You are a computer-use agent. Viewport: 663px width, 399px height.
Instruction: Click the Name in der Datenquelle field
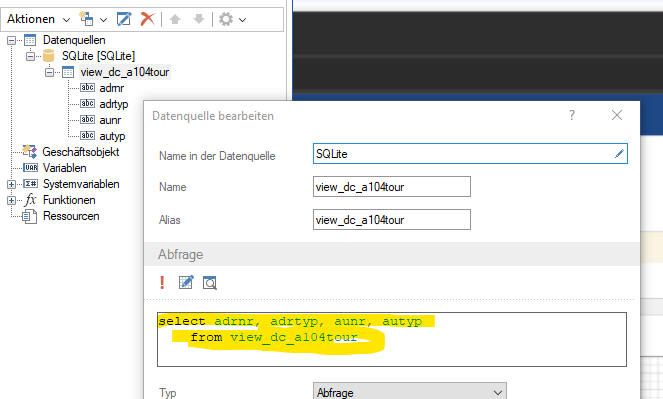click(470, 154)
